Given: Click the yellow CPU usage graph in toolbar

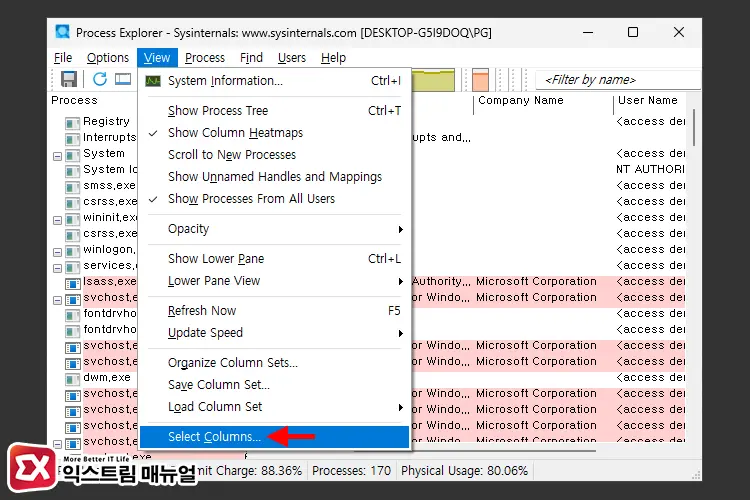Looking at the screenshot, I should [432, 80].
